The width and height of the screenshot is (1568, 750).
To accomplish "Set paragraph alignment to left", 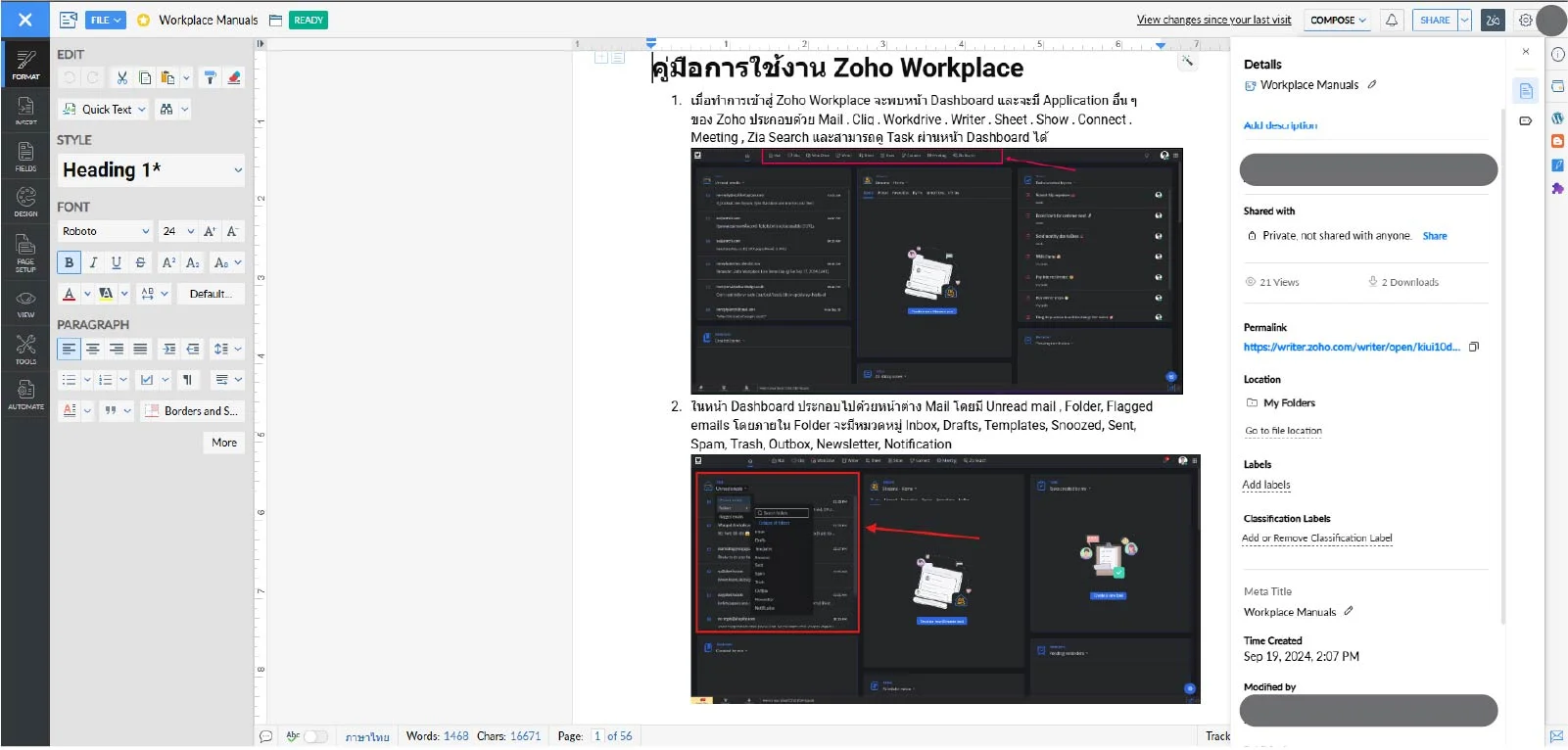I will [x=69, y=349].
